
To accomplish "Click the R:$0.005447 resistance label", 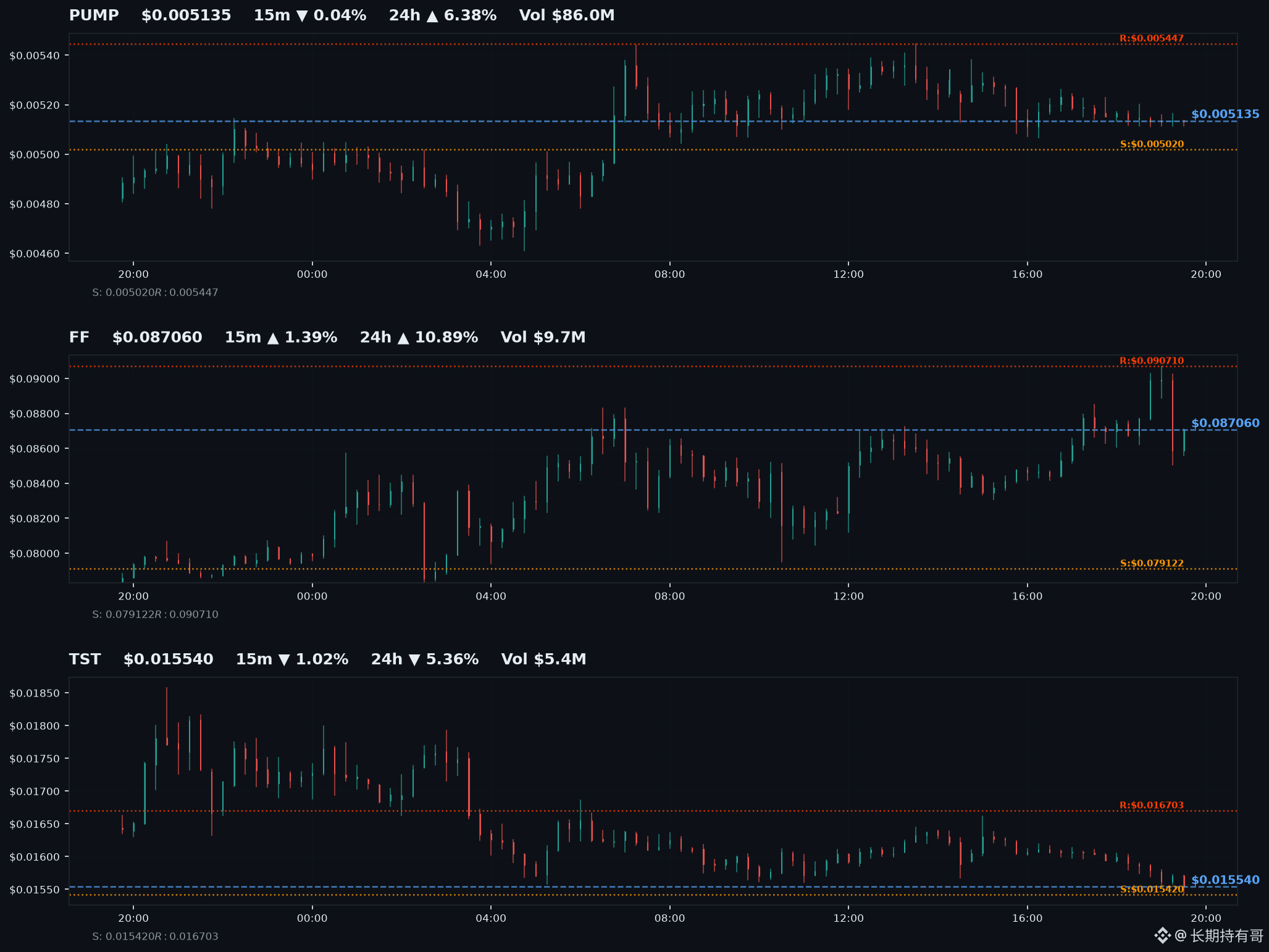I will (1152, 38).
